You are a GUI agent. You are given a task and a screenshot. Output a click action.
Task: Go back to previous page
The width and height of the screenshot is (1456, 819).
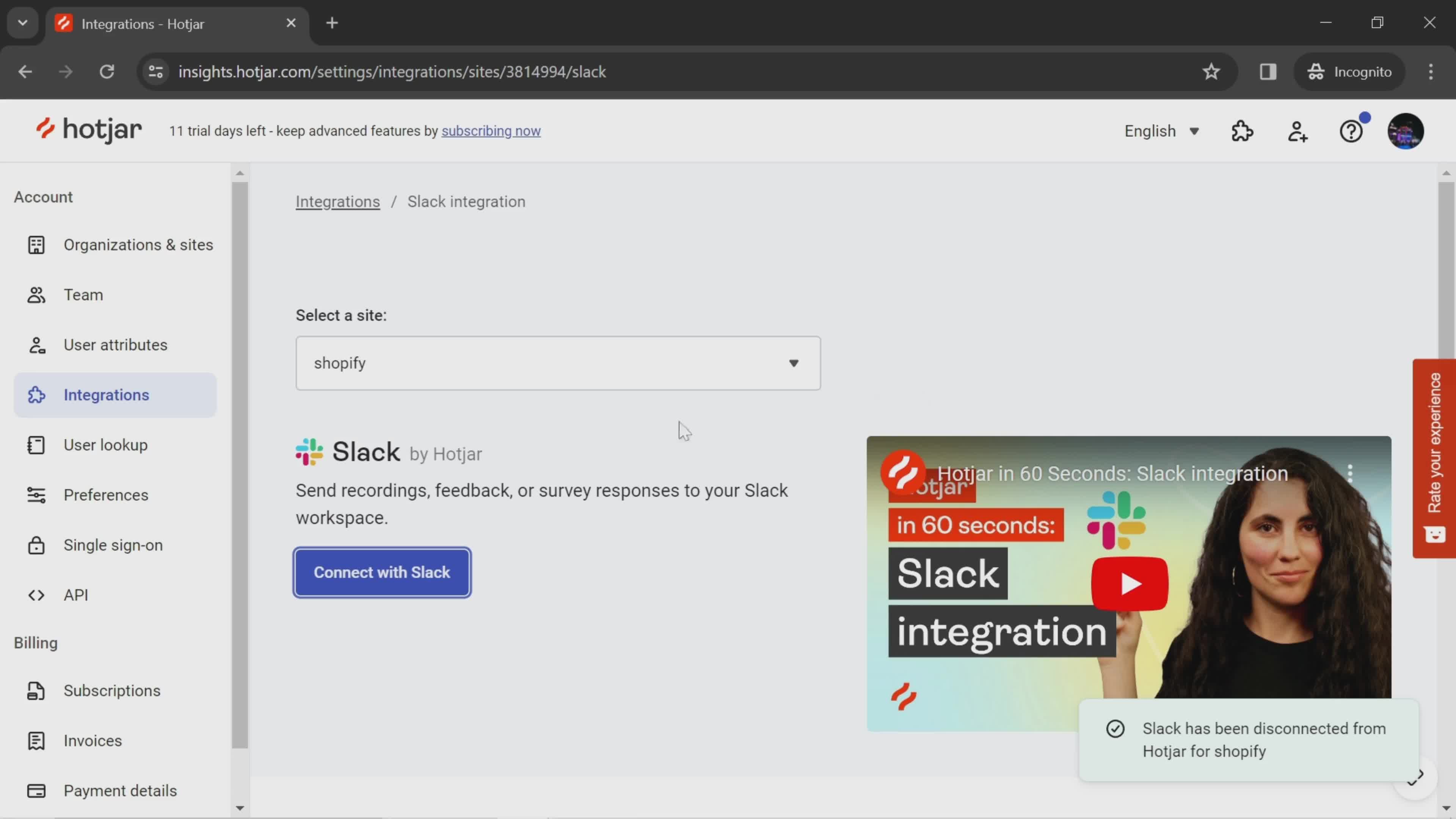coord(25,72)
